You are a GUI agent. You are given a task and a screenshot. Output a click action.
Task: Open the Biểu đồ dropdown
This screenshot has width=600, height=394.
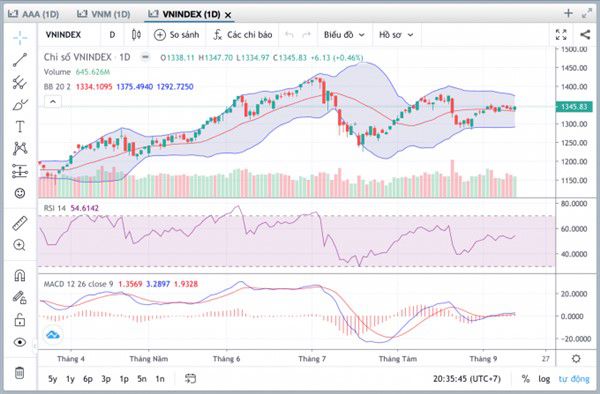coord(344,35)
